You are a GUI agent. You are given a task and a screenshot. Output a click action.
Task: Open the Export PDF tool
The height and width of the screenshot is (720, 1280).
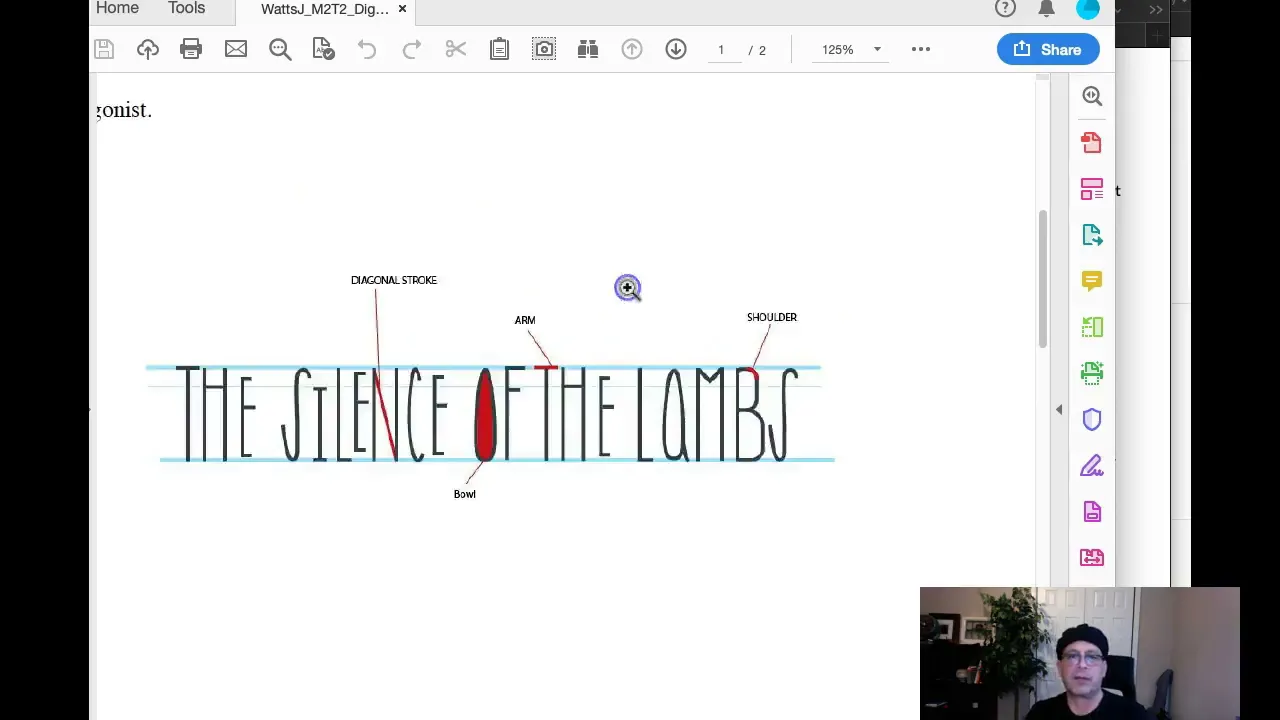1092,235
